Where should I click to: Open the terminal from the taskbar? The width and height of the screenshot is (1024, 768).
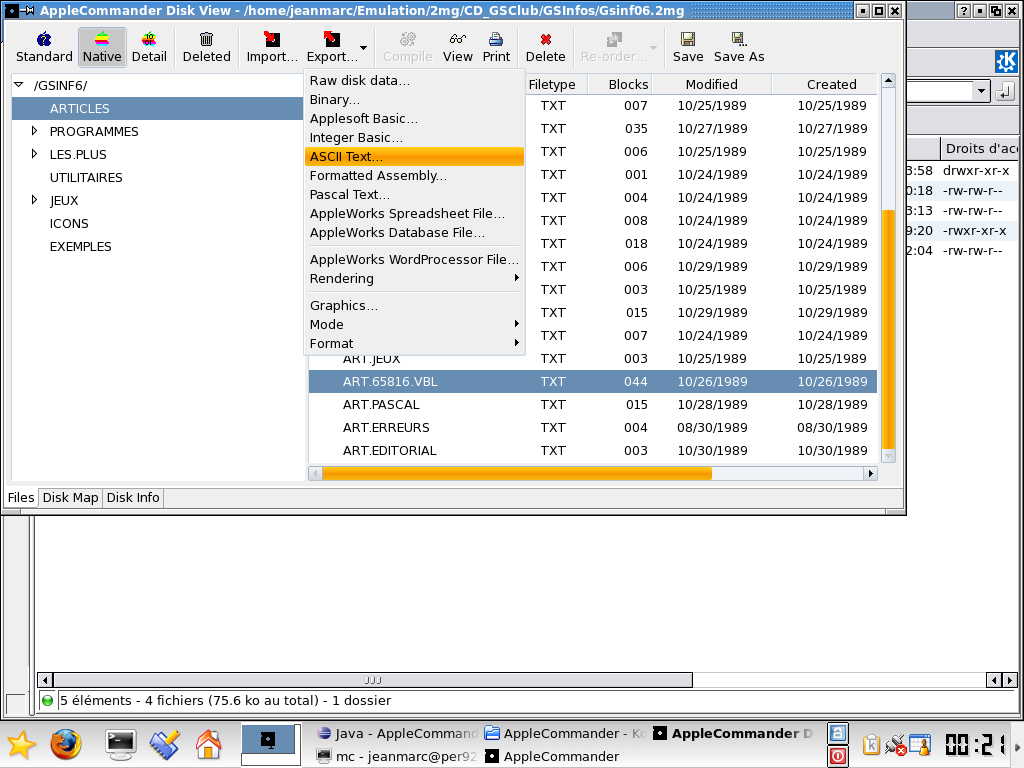(x=121, y=744)
